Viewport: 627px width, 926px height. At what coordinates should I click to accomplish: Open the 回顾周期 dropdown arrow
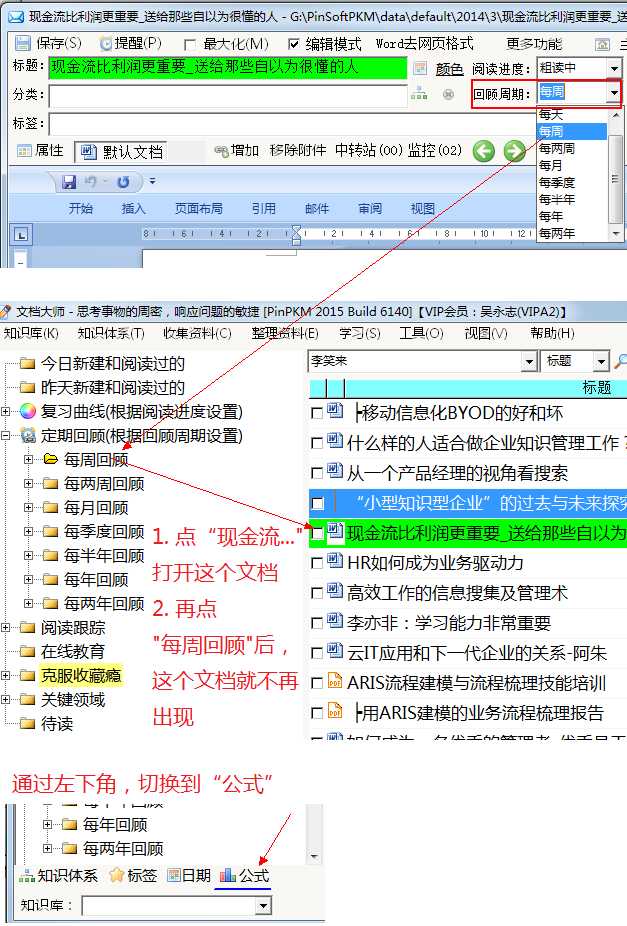point(614,93)
